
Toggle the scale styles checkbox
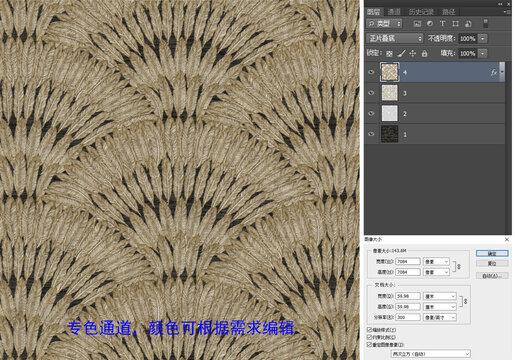369,330
